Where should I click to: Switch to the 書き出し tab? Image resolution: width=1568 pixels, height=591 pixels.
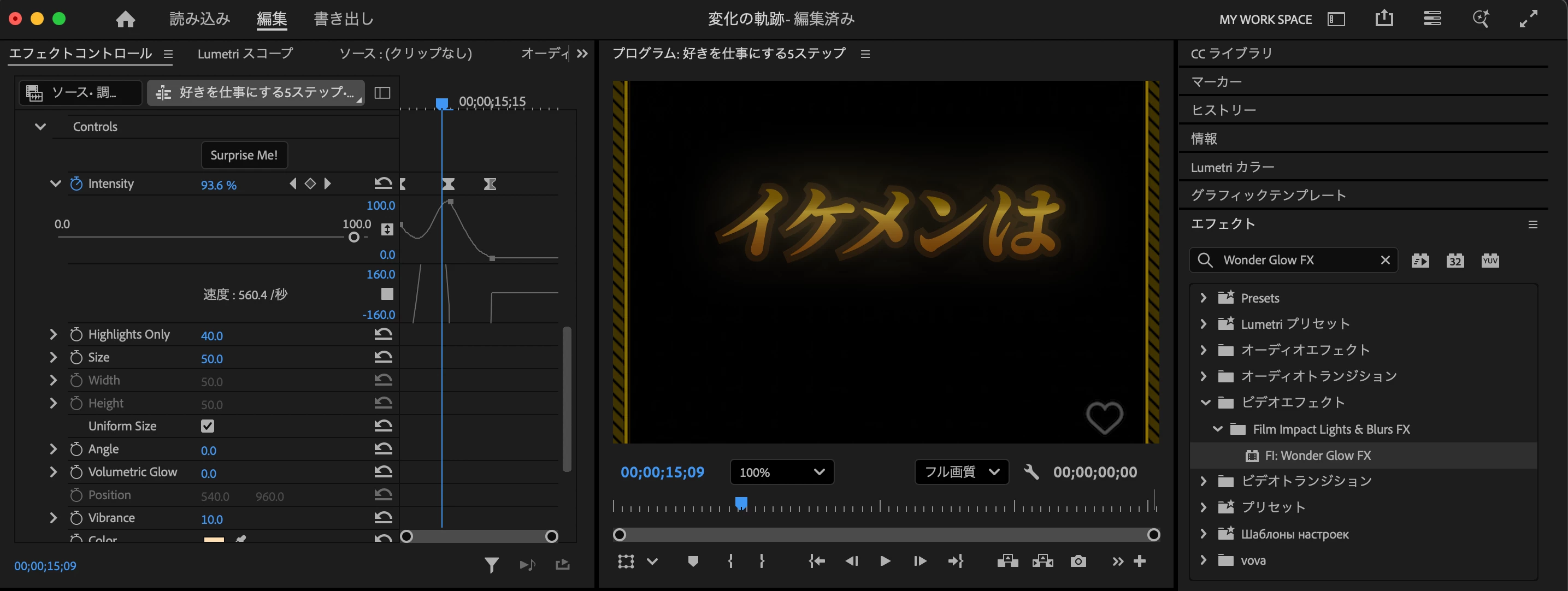[343, 19]
